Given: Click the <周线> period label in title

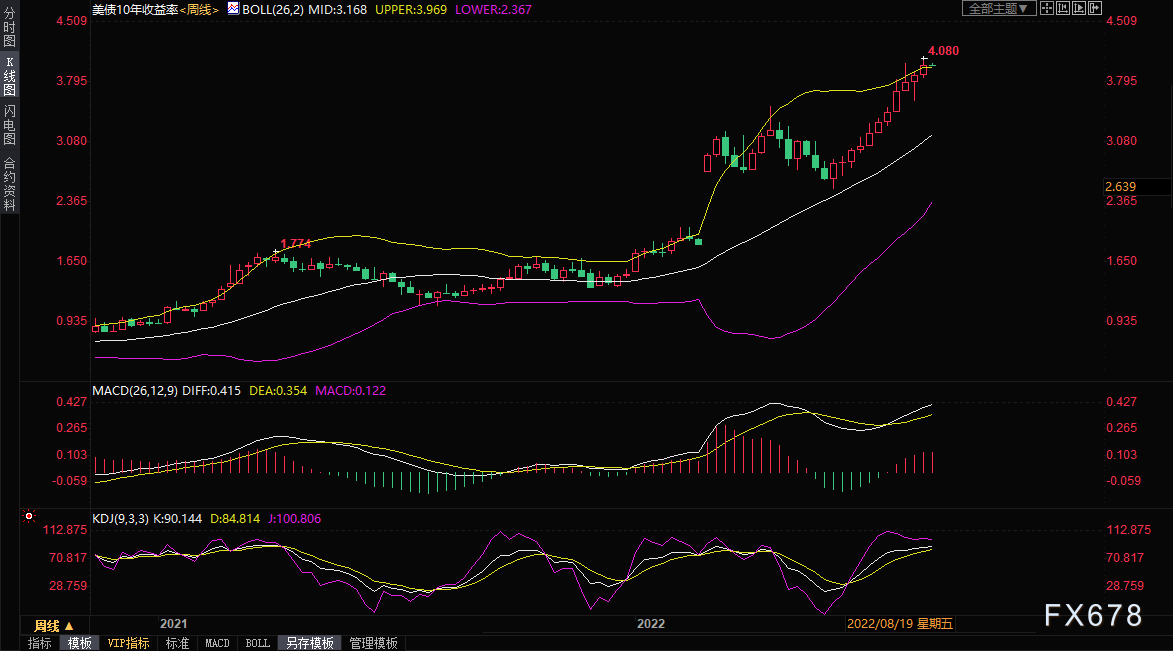Looking at the screenshot, I should (199, 10).
